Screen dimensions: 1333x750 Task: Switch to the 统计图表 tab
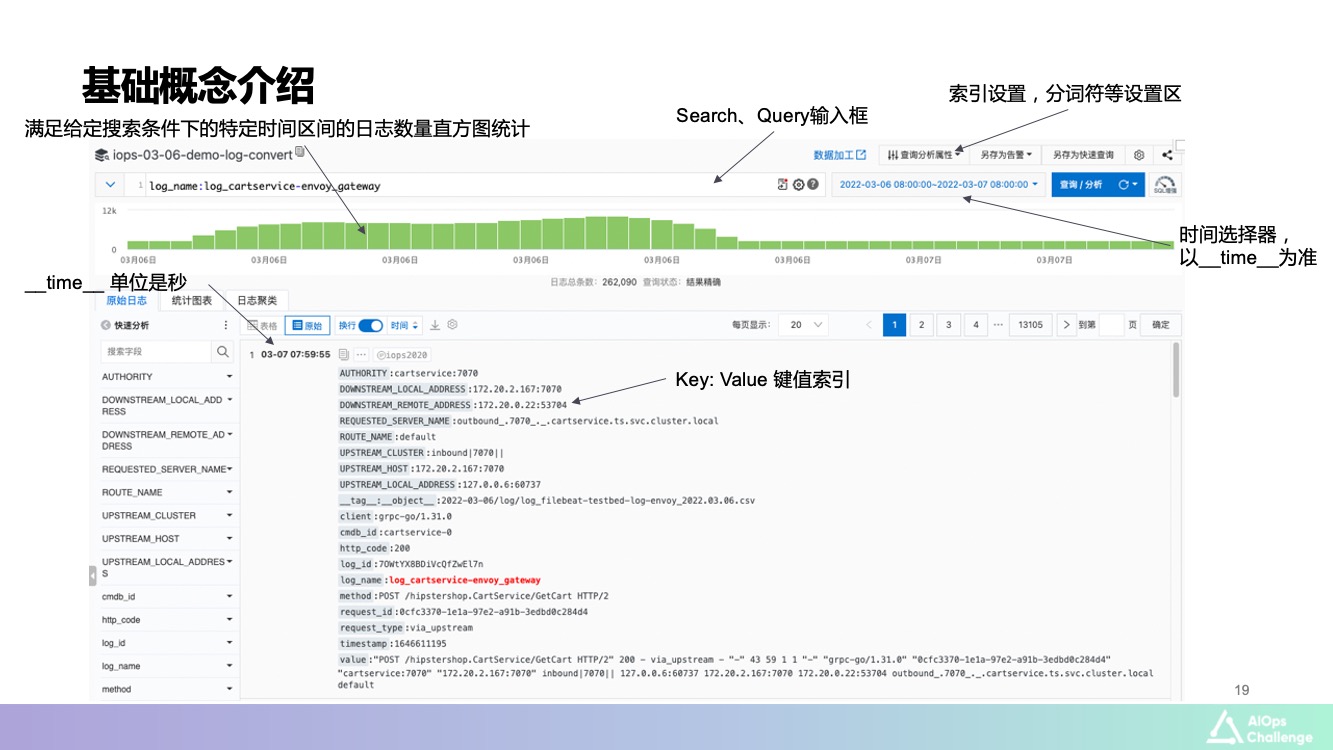pyautogui.click(x=191, y=300)
